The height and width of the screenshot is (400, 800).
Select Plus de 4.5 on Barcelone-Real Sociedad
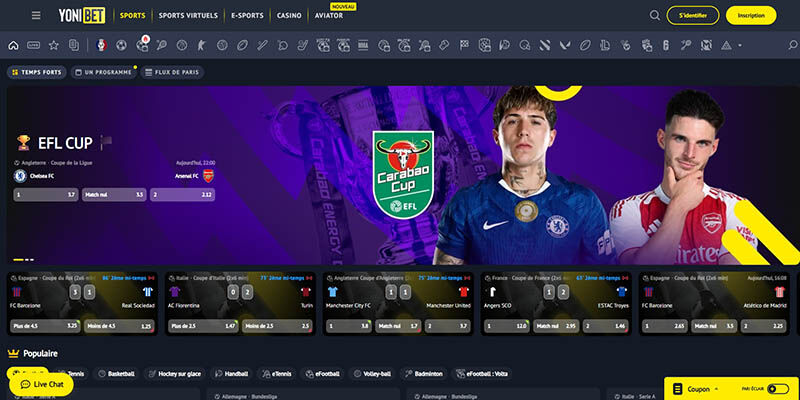[45, 327]
